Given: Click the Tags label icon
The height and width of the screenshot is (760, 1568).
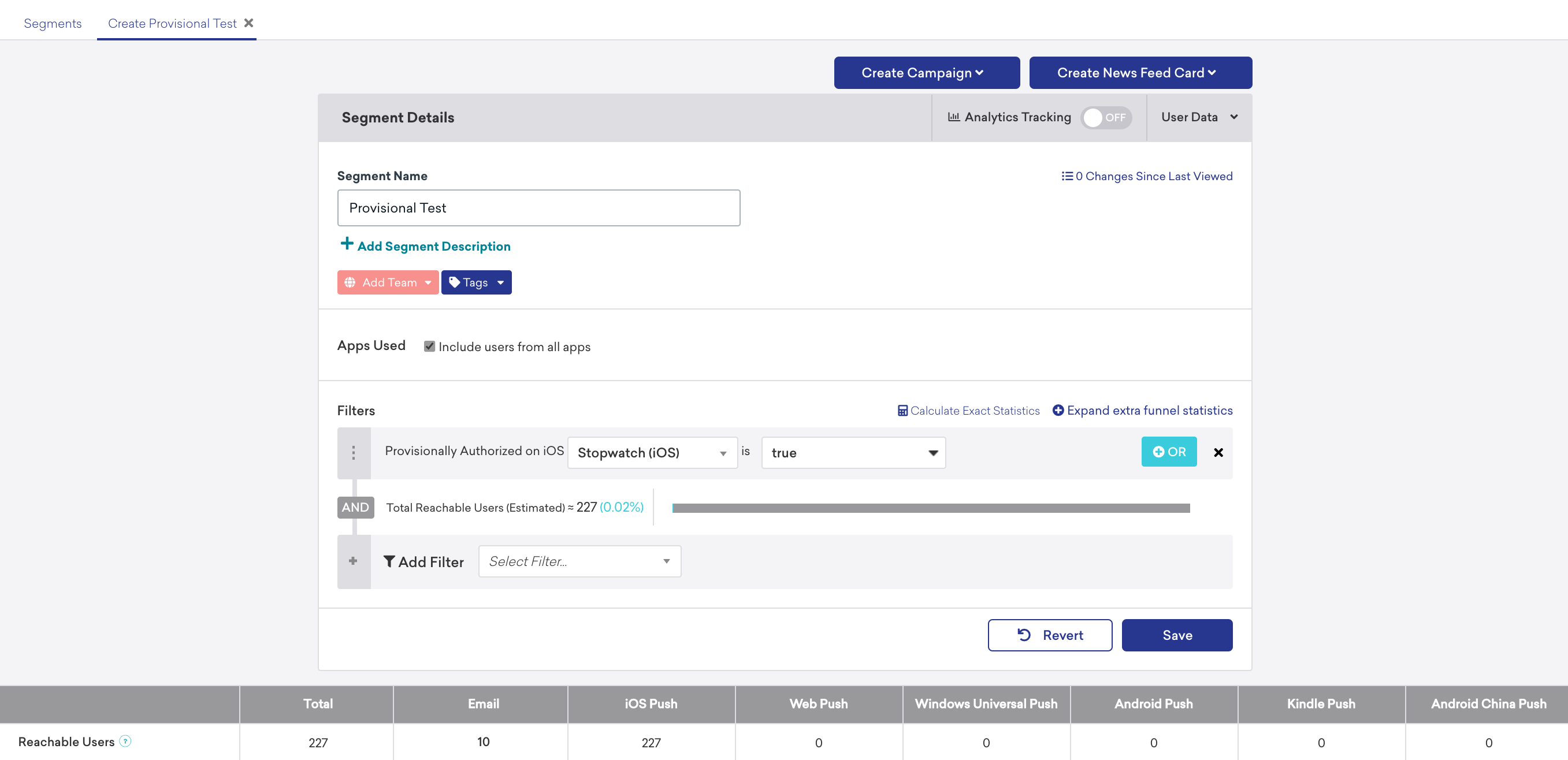Looking at the screenshot, I should click(455, 281).
